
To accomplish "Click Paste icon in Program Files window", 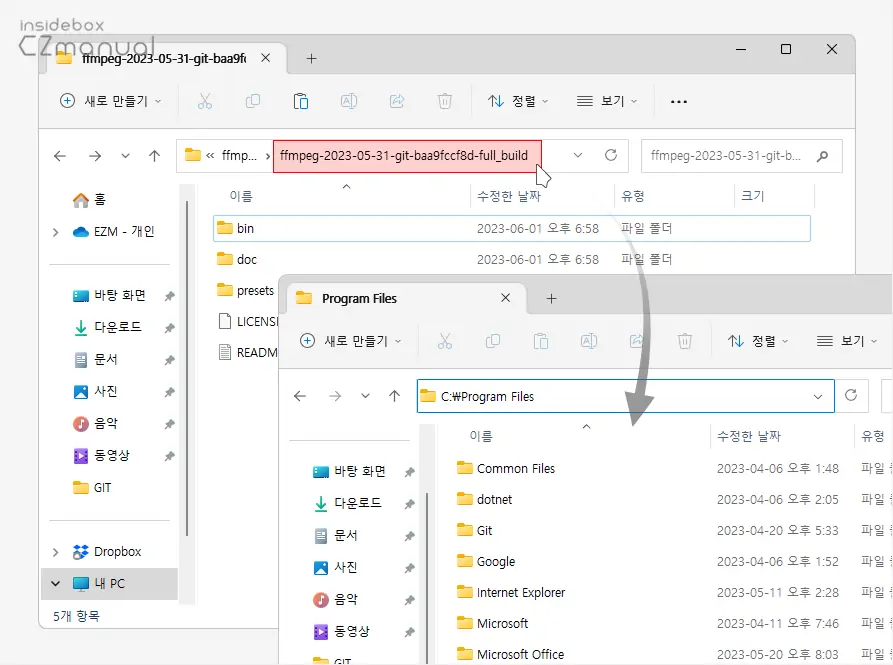I will [x=540, y=341].
